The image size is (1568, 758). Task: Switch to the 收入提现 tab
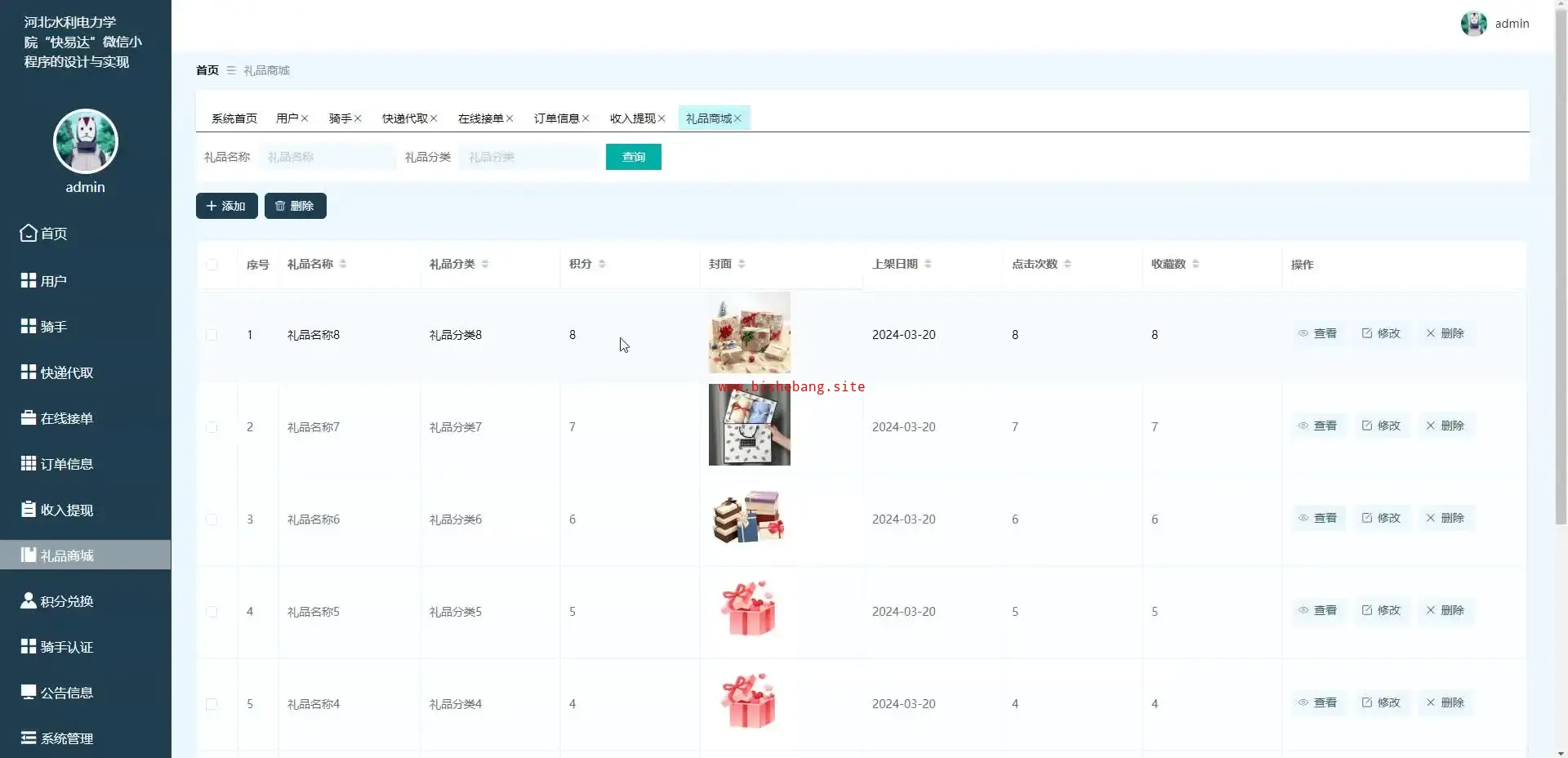point(632,118)
